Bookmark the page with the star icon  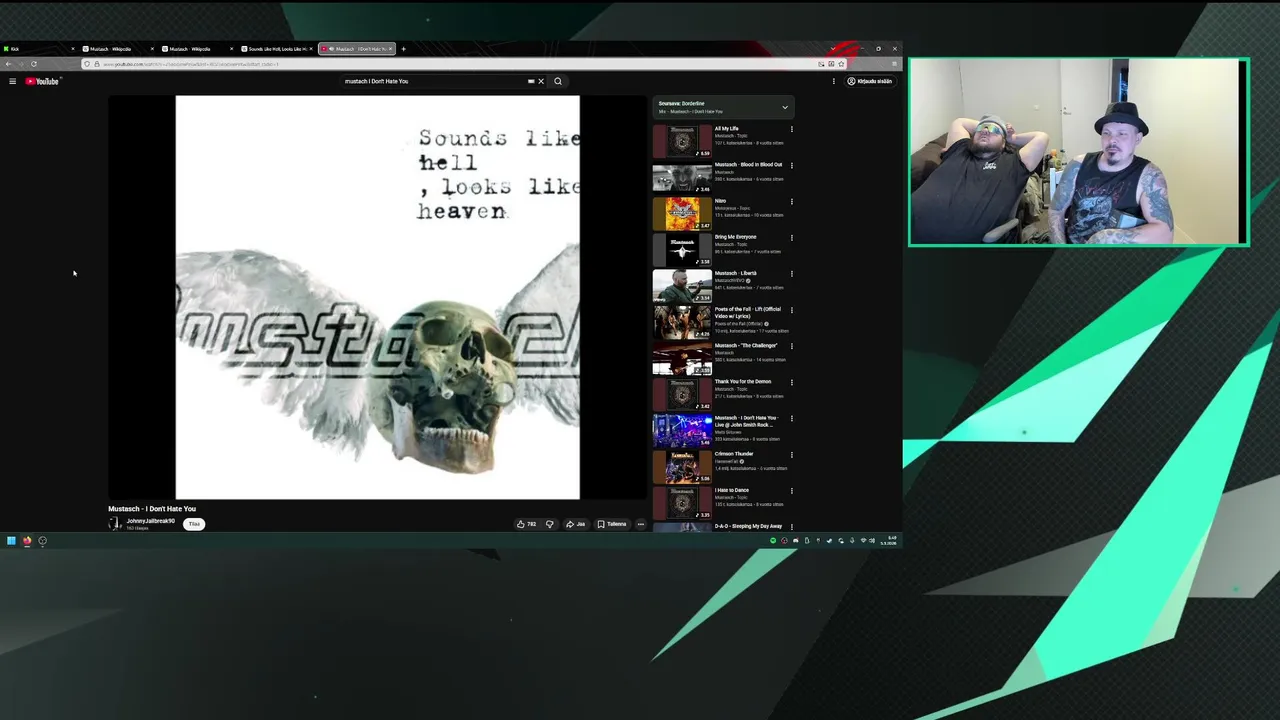click(841, 64)
